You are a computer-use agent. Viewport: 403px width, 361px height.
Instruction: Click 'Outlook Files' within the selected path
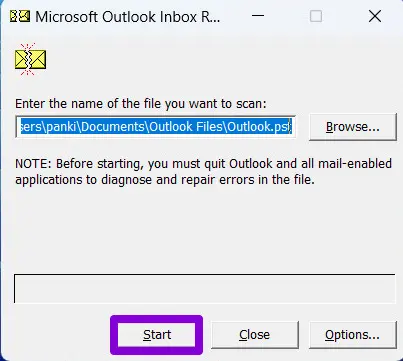pyautogui.click(x=186, y=127)
